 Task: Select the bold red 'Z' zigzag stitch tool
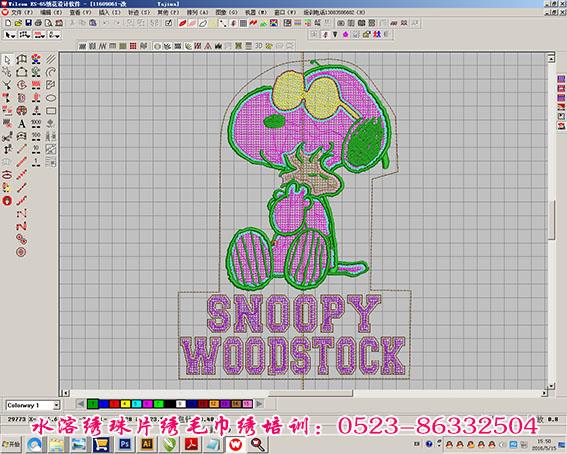click(21, 226)
